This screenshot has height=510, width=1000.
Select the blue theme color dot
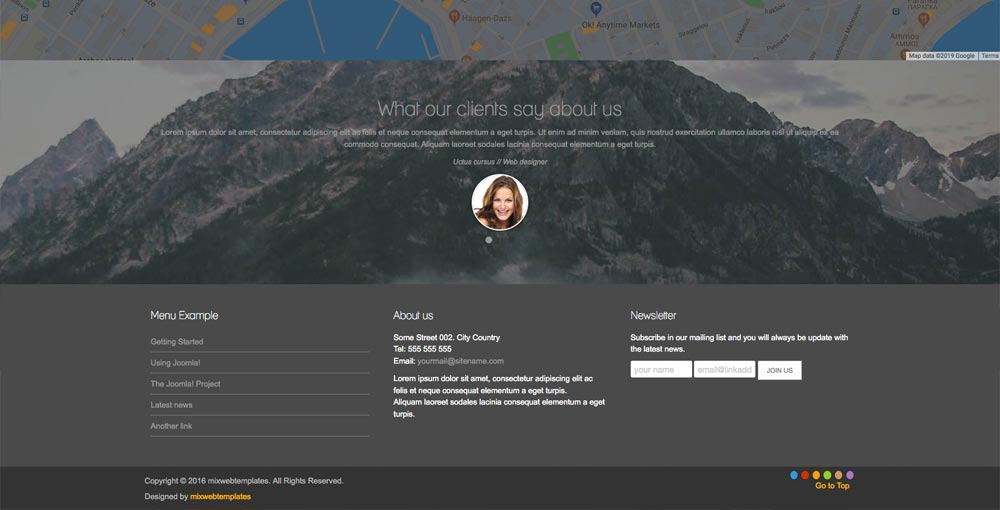coord(794,475)
